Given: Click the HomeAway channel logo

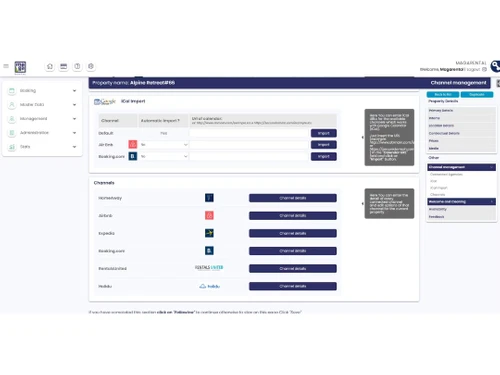Looking at the screenshot, I should click(x=209, y=198).
